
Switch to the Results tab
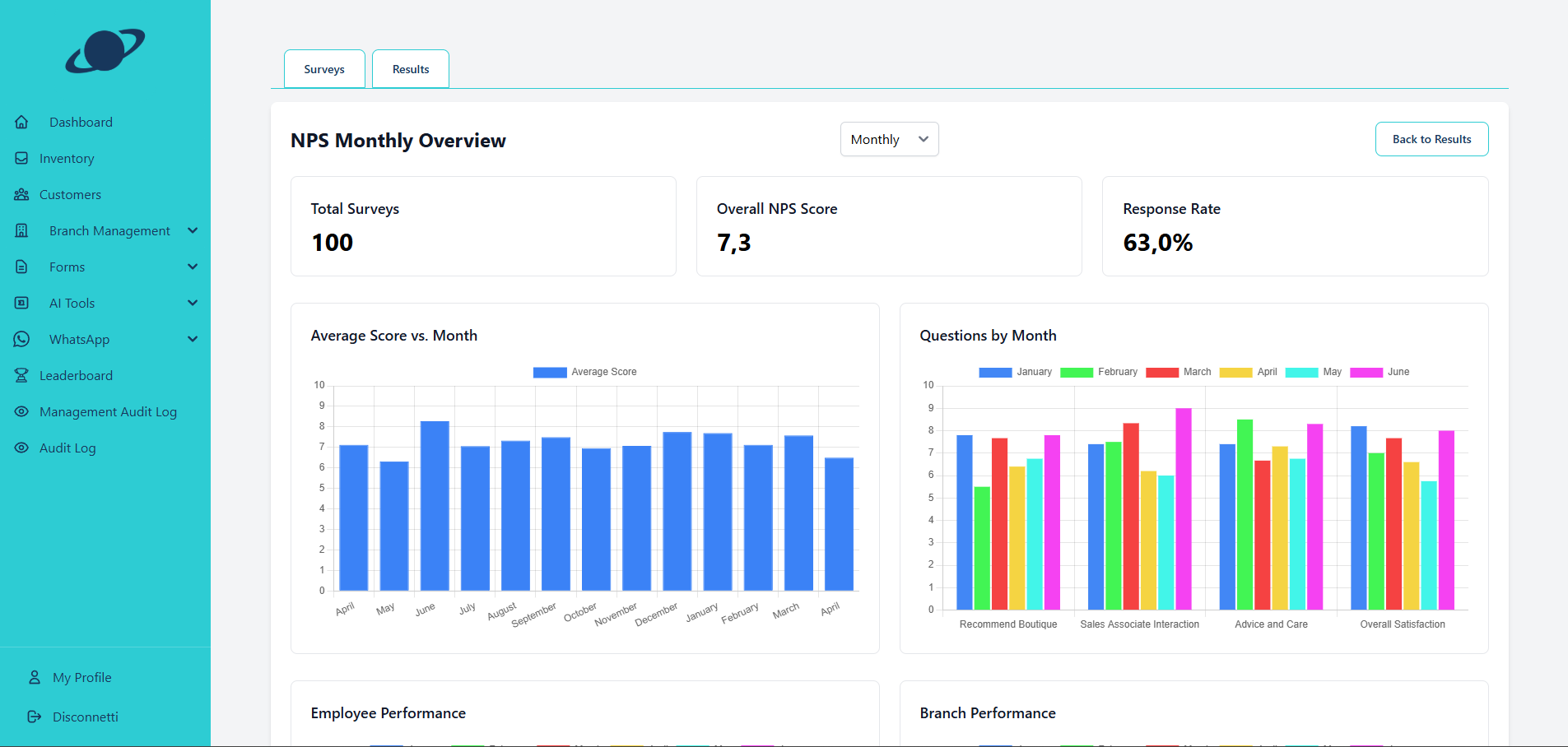pyautogui.click(x=411, y=69)
